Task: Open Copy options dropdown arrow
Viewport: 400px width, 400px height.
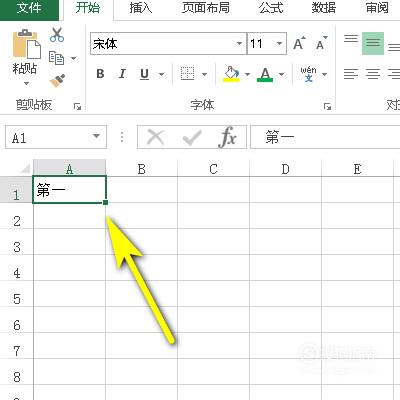Action: tap(73, 58)
